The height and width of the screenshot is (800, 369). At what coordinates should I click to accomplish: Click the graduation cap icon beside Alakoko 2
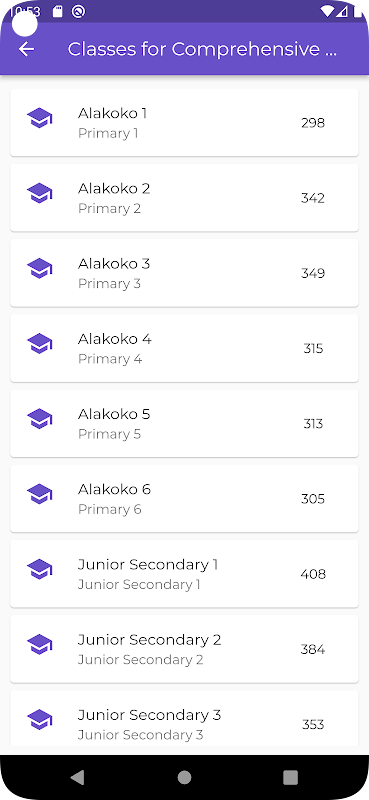(x=40, y=193)
